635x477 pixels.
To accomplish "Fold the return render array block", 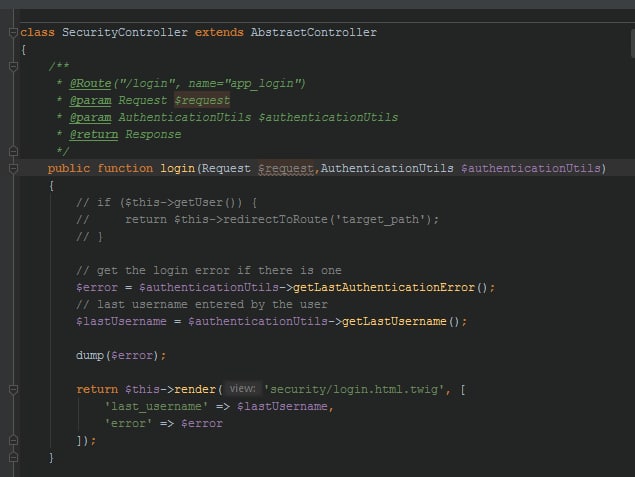I will [13, 389].
